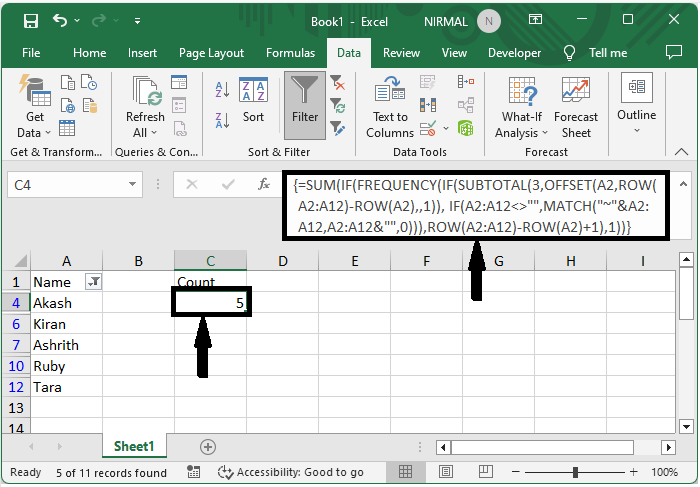Create a Forecast Sheet
700x487 pixels.
[x=576, y=107]
